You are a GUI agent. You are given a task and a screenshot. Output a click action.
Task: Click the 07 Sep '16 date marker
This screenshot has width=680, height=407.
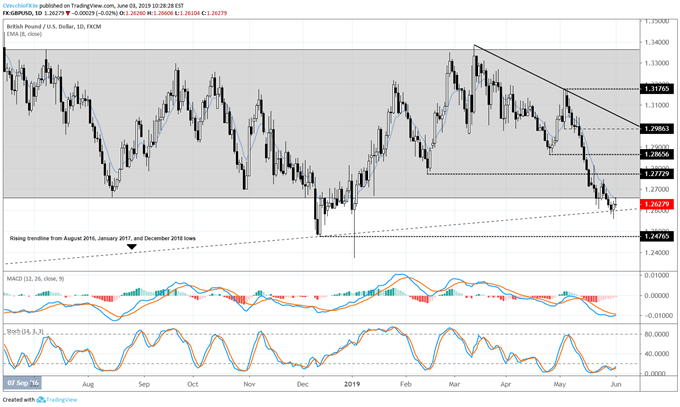(x=23, y=383)
